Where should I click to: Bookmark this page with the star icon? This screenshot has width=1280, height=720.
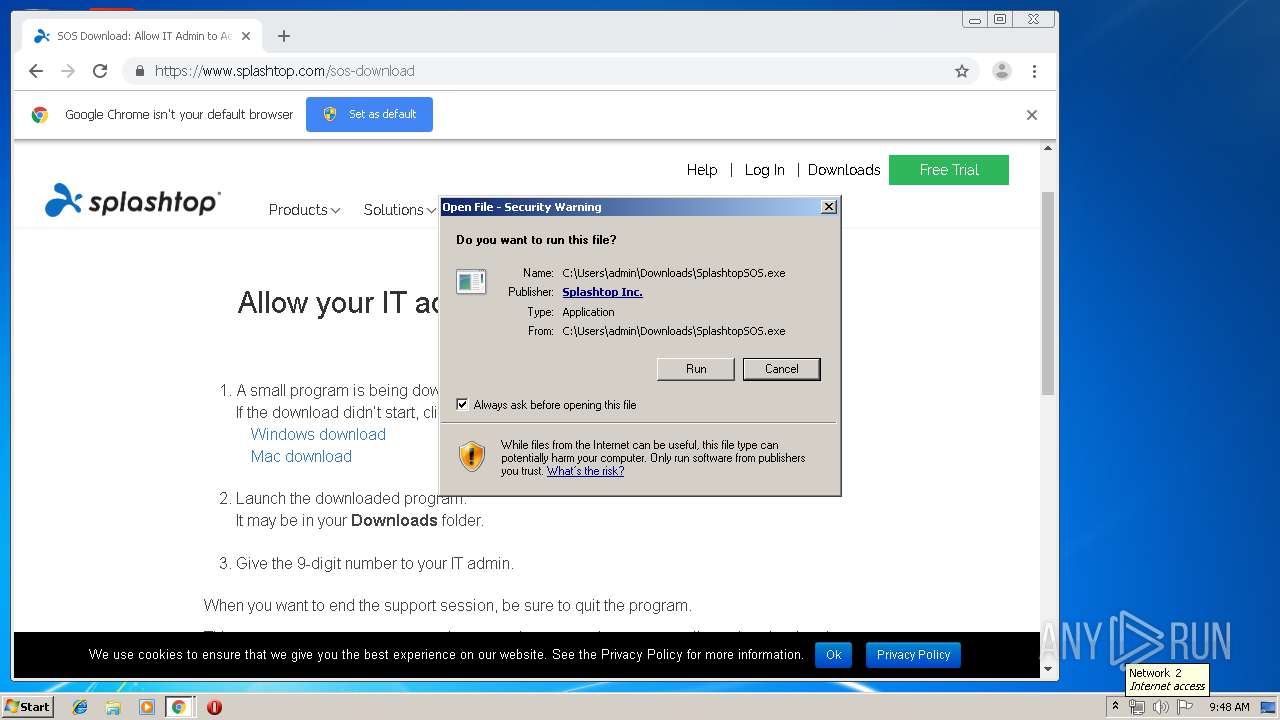click(962, 71)
